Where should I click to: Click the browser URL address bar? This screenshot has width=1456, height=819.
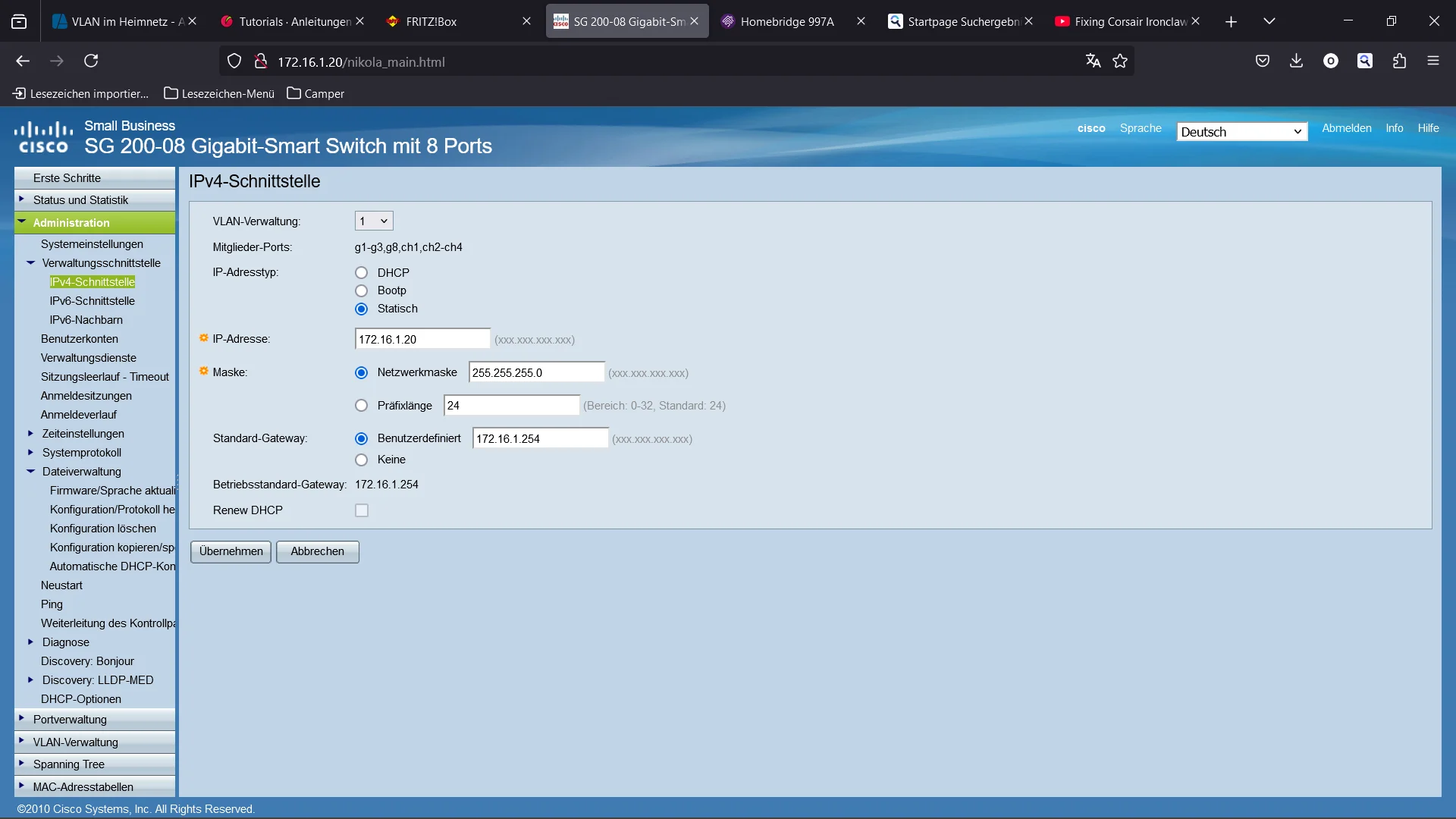(675, 62)
